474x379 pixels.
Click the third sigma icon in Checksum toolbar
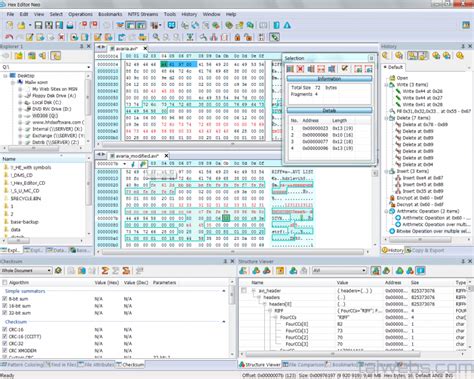point(126,270)
